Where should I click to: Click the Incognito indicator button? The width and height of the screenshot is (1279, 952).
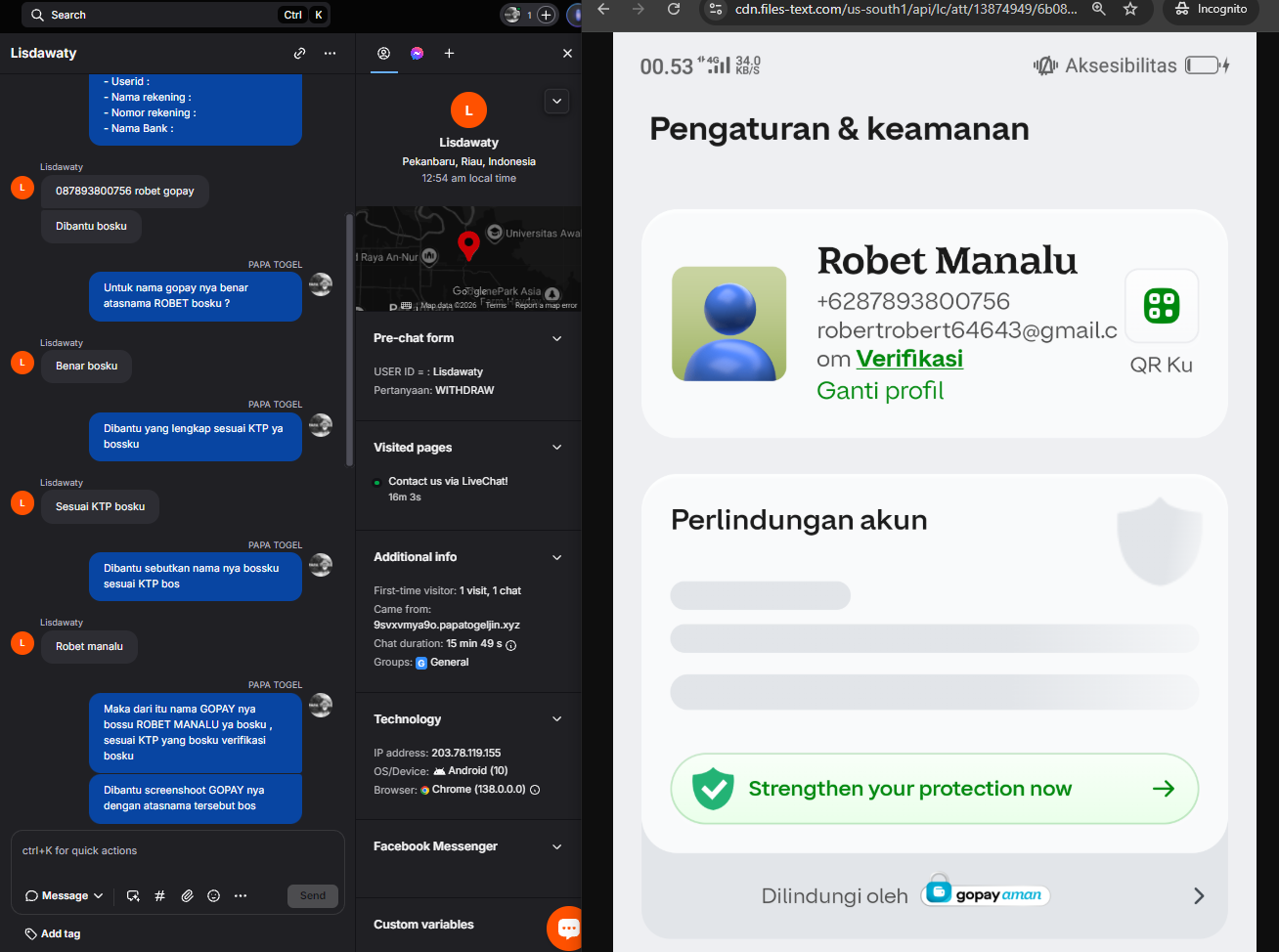tap(1211, 9)
